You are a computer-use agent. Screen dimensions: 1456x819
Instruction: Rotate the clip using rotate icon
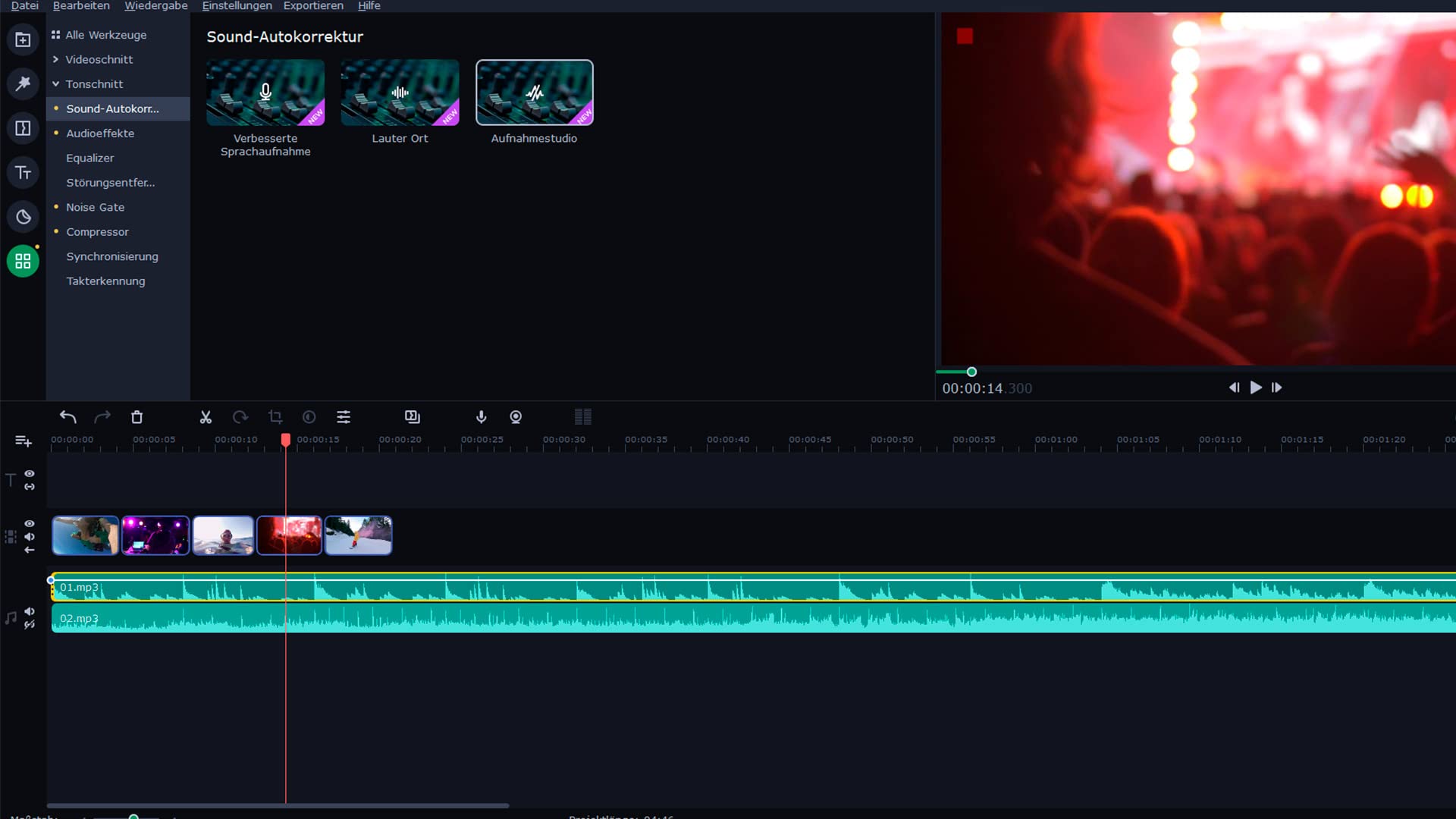240,417
